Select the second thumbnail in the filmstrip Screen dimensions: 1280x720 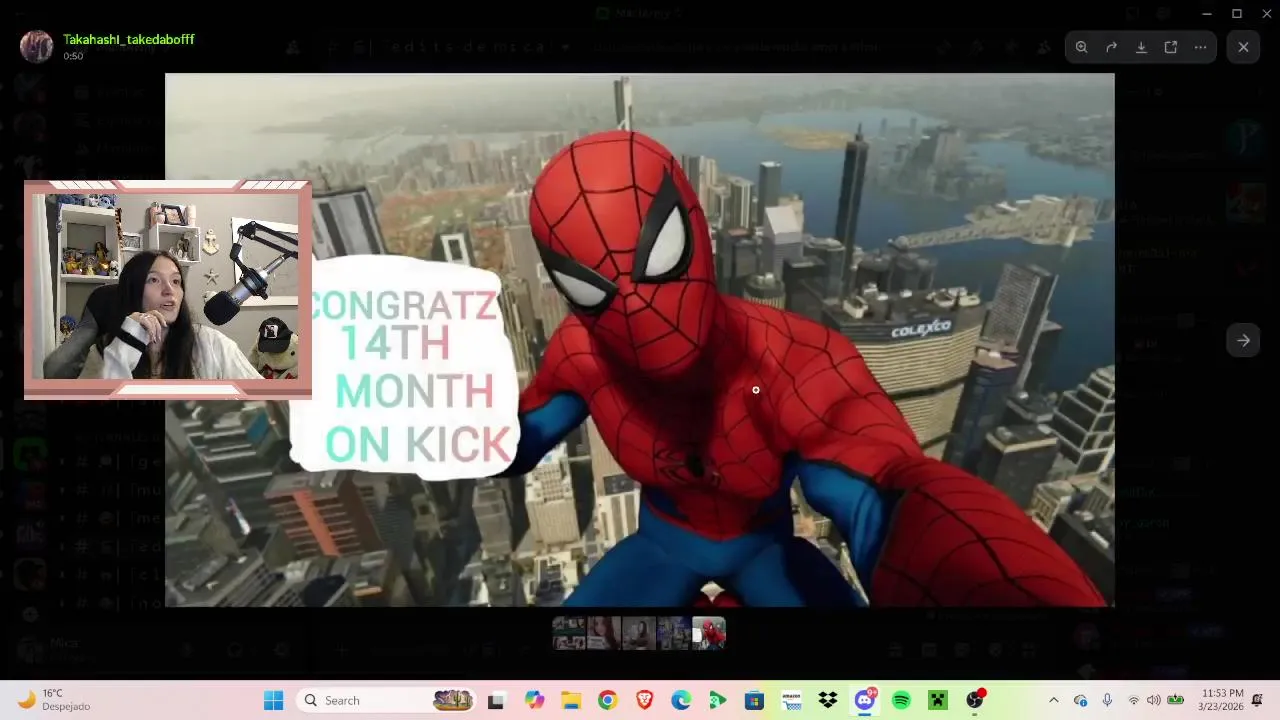pos(604,633)
